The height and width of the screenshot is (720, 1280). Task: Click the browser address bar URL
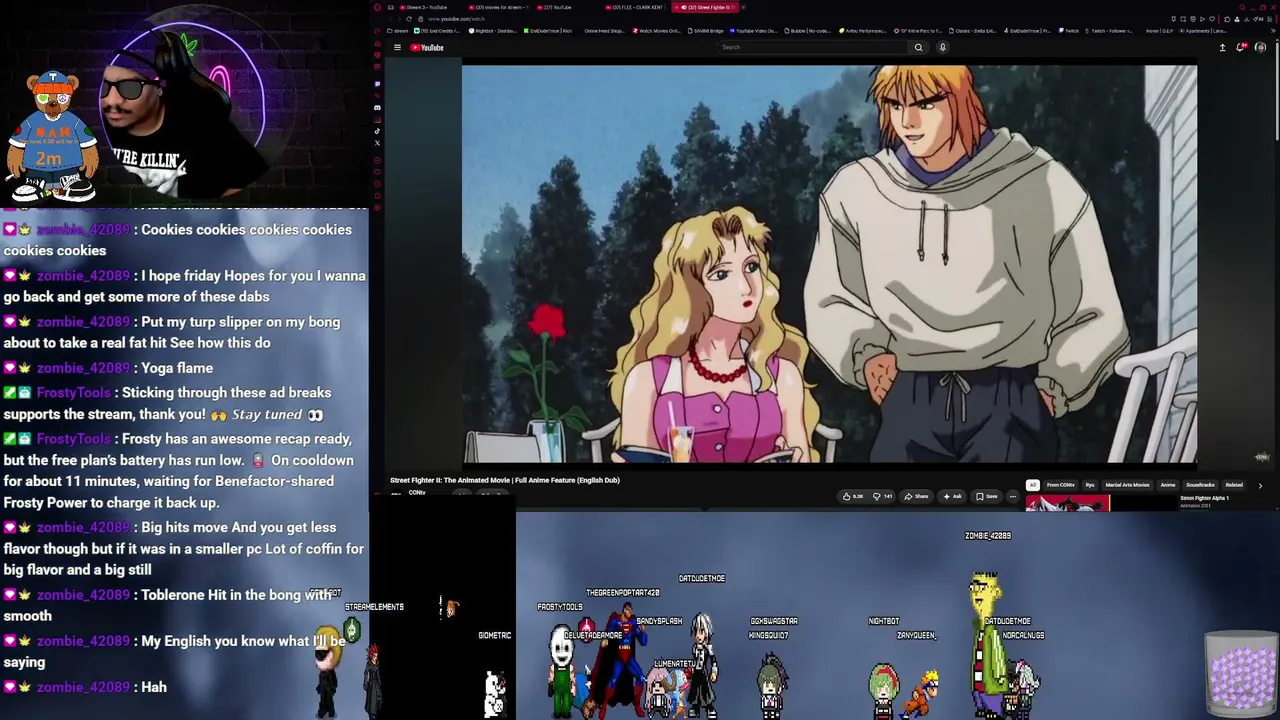[x=456, y=19]
